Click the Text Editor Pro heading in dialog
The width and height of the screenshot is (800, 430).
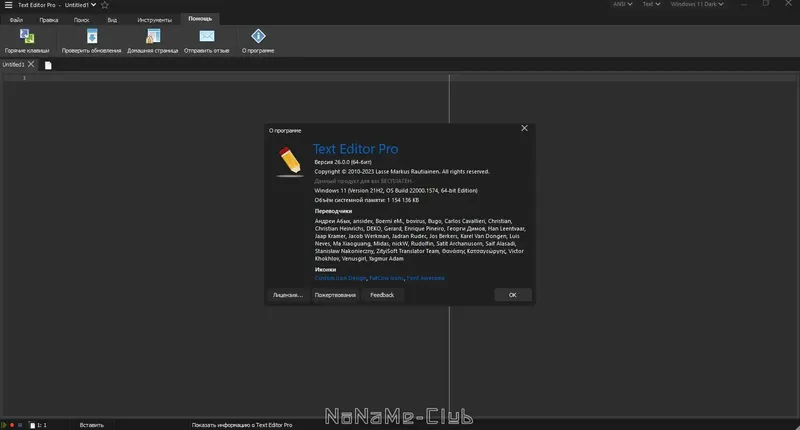(x=355, y=149)
